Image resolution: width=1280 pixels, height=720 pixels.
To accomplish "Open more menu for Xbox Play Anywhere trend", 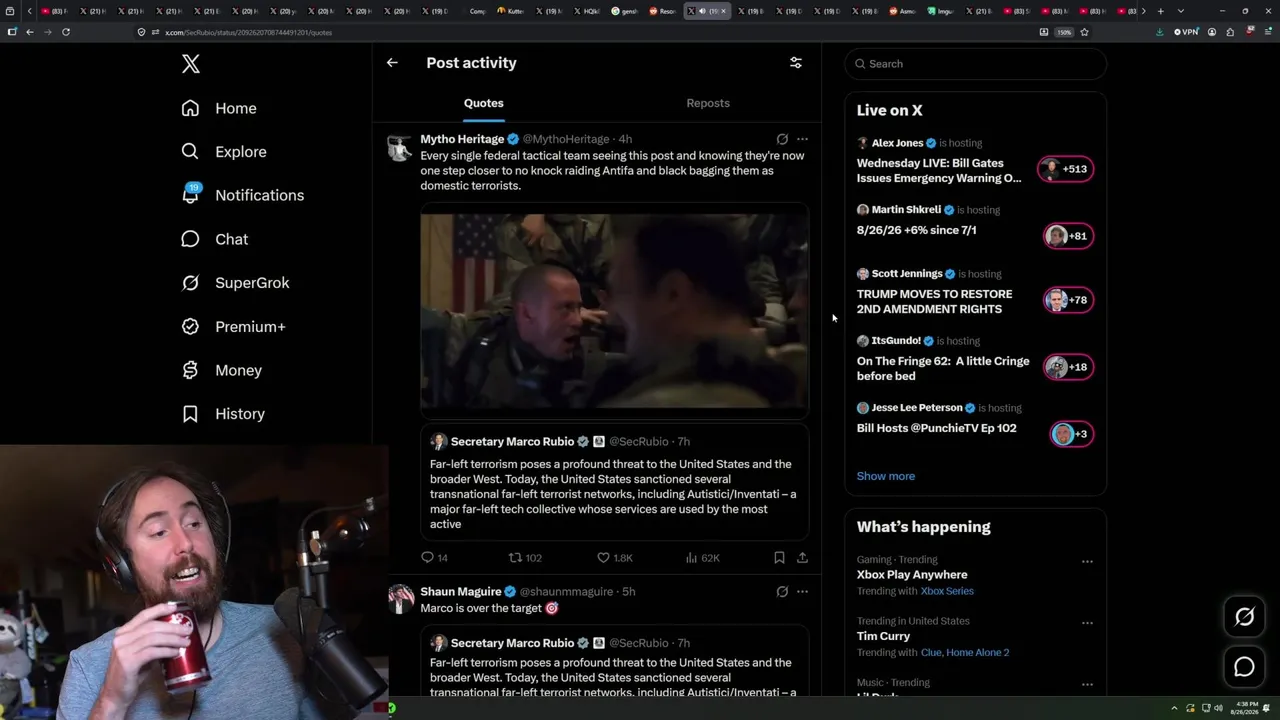I will click(1087, 561).
